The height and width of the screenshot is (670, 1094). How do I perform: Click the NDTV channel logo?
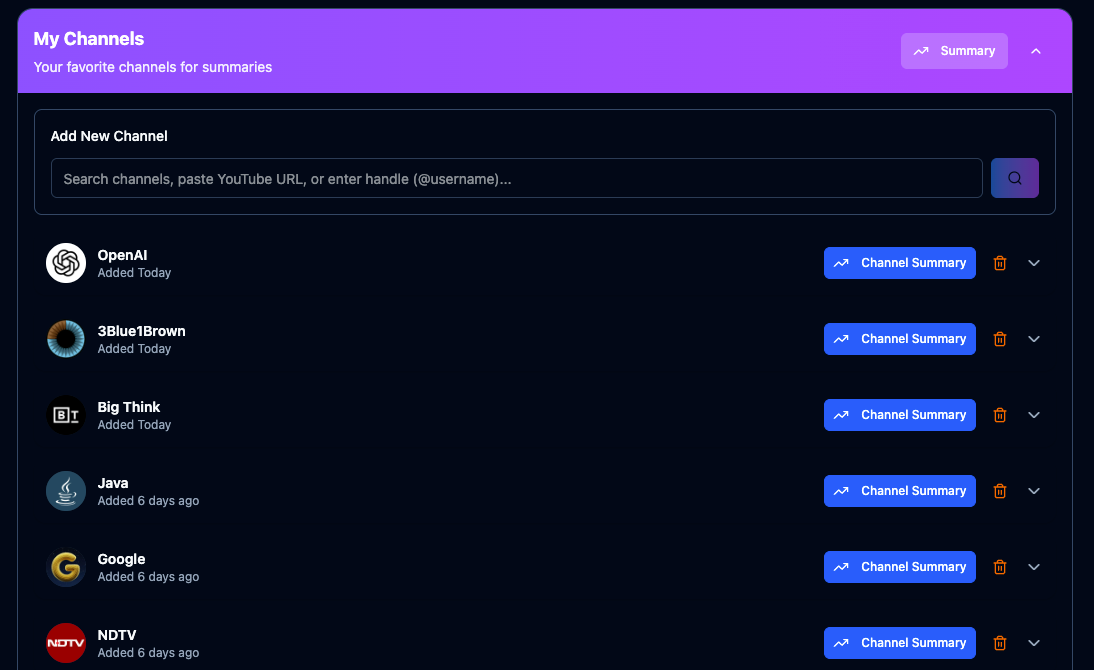tap(66, 643)
